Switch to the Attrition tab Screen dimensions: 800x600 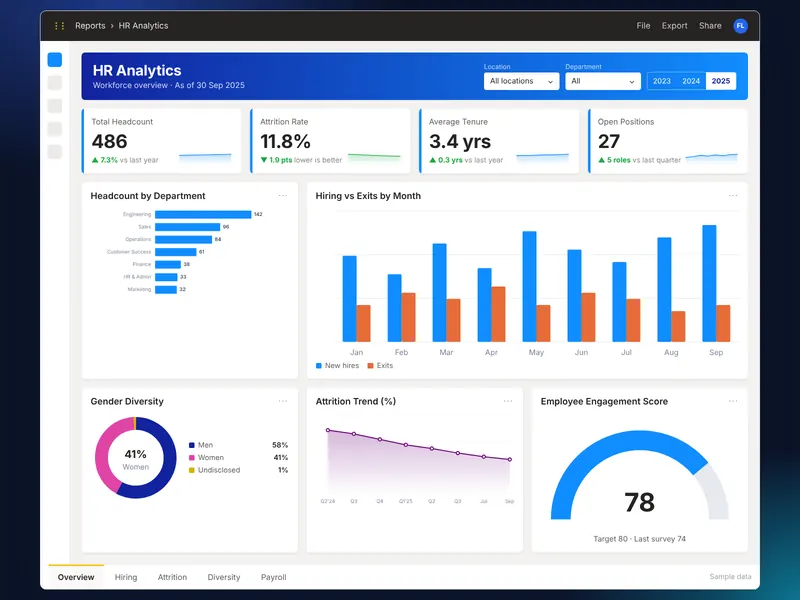[x=172, y=577]
